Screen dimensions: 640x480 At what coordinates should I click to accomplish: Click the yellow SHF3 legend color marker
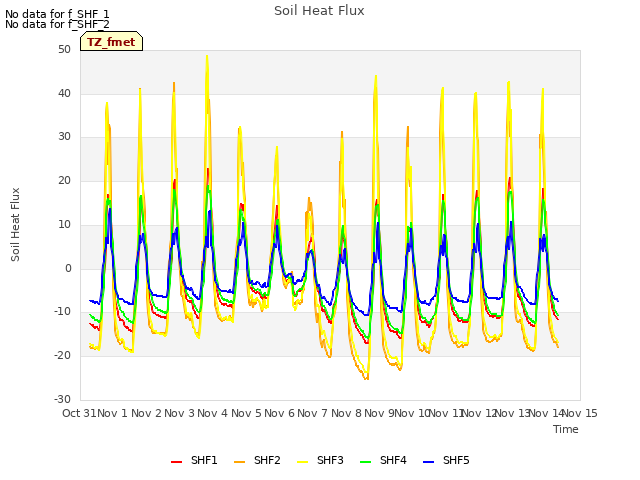[302, 462]
